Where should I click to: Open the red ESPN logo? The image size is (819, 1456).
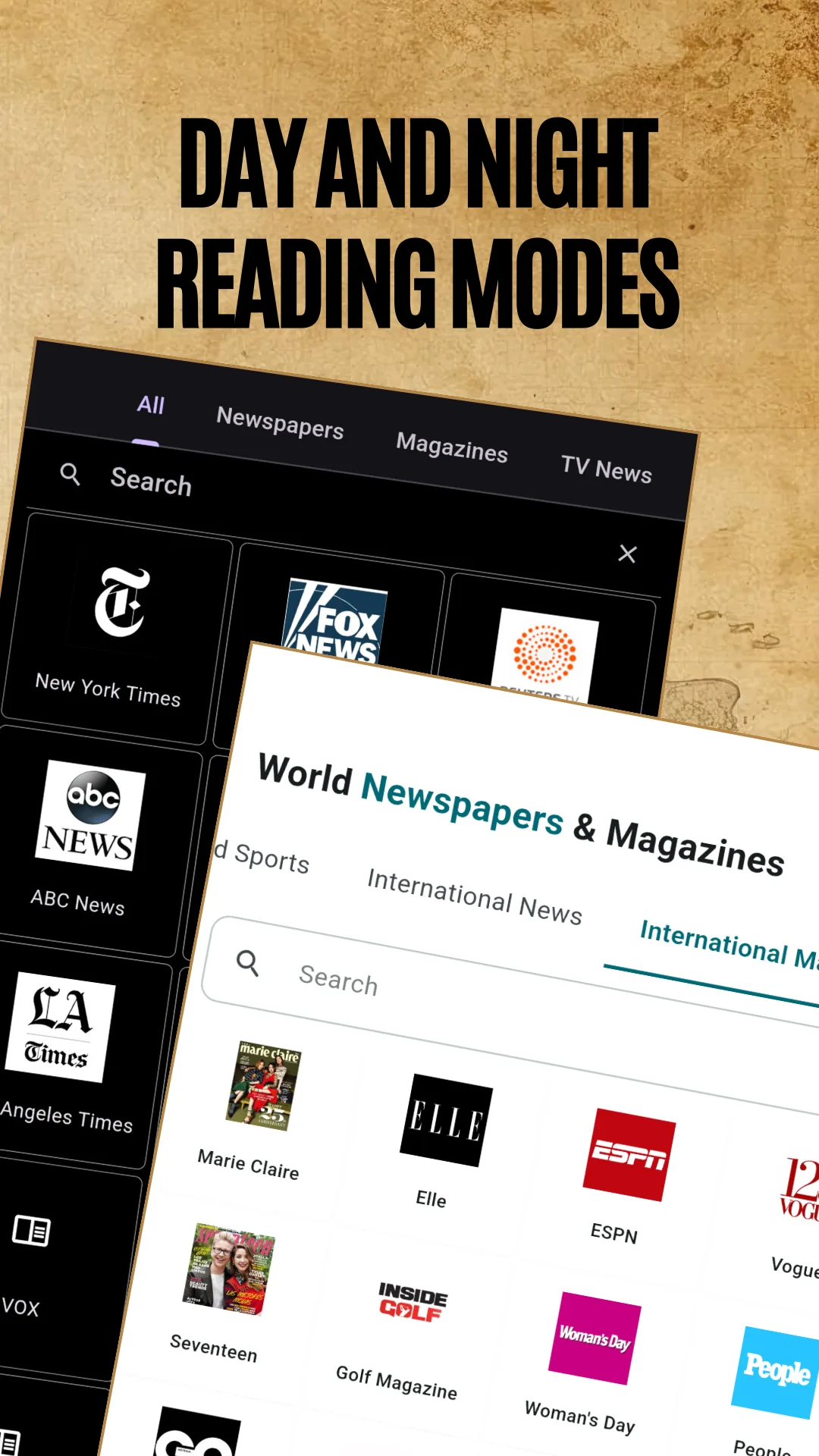[x=629, y=1154]
